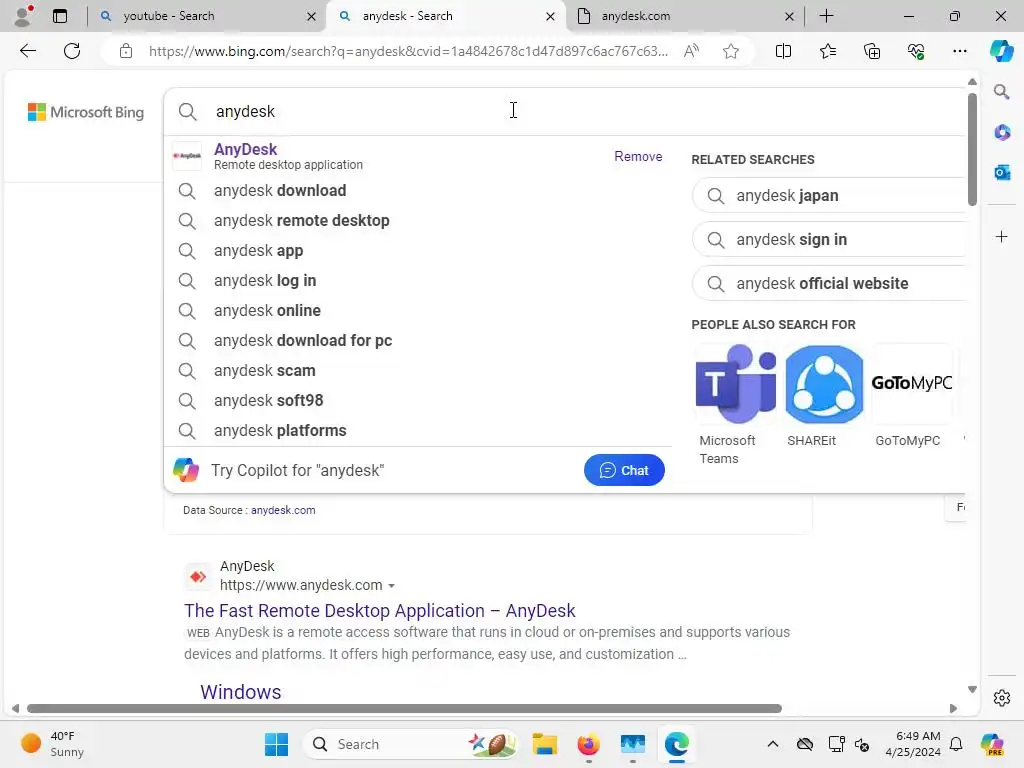The width and height of the screenshot is (1024, 768).
Task: Open Collections icon in toolbar
Action: tap(872, 51)
